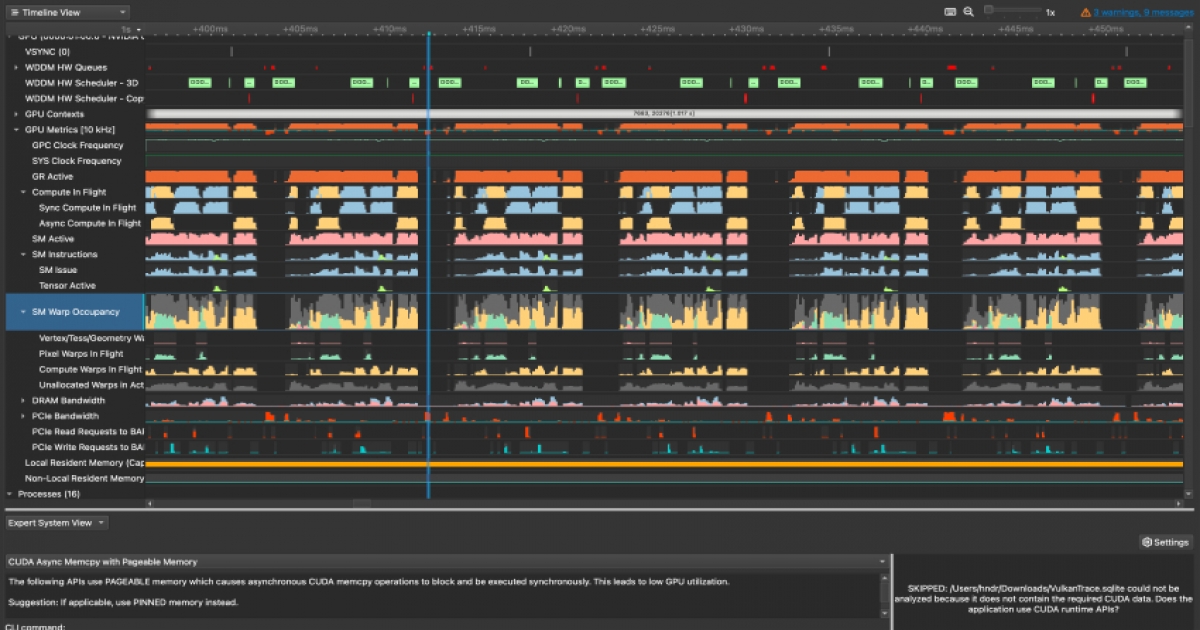Collapse the GPU Metrics [10 kHz] group
The width and height of the screenshot is (1200, 630).
(16, 130)
